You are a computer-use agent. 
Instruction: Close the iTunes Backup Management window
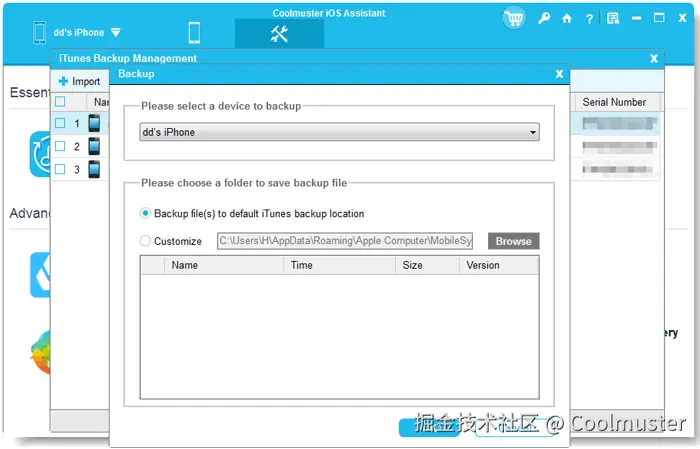pyautogui.click(x=654, y=58)
